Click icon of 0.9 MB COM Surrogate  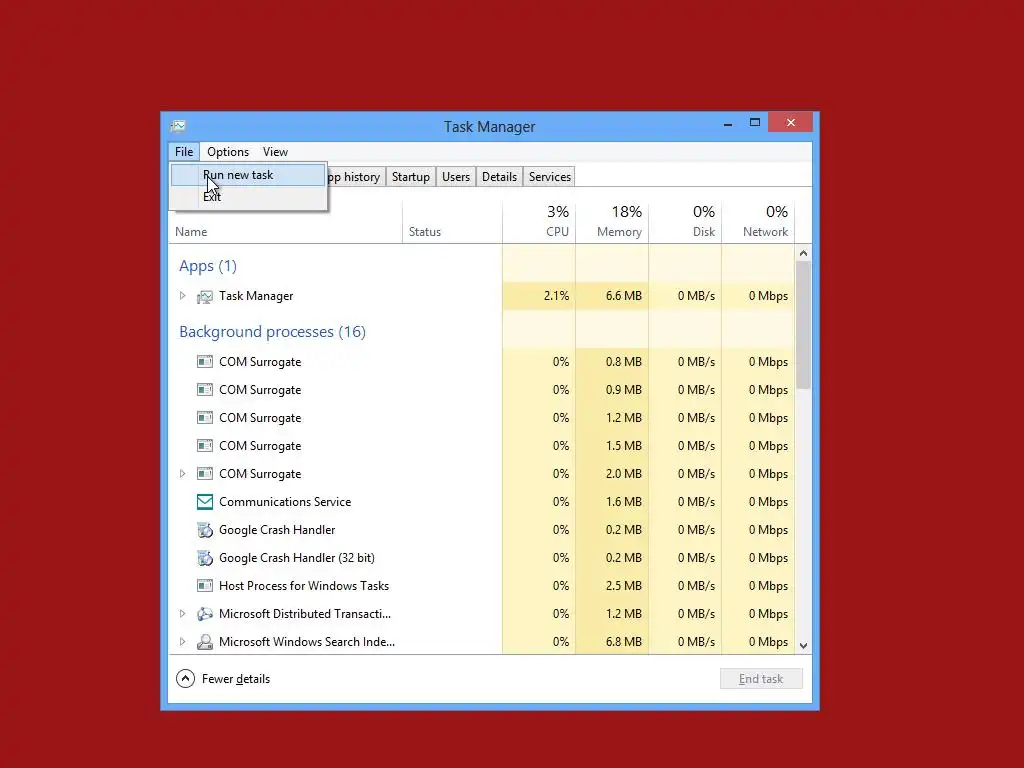pyautogui.click(x=204, y=390)
